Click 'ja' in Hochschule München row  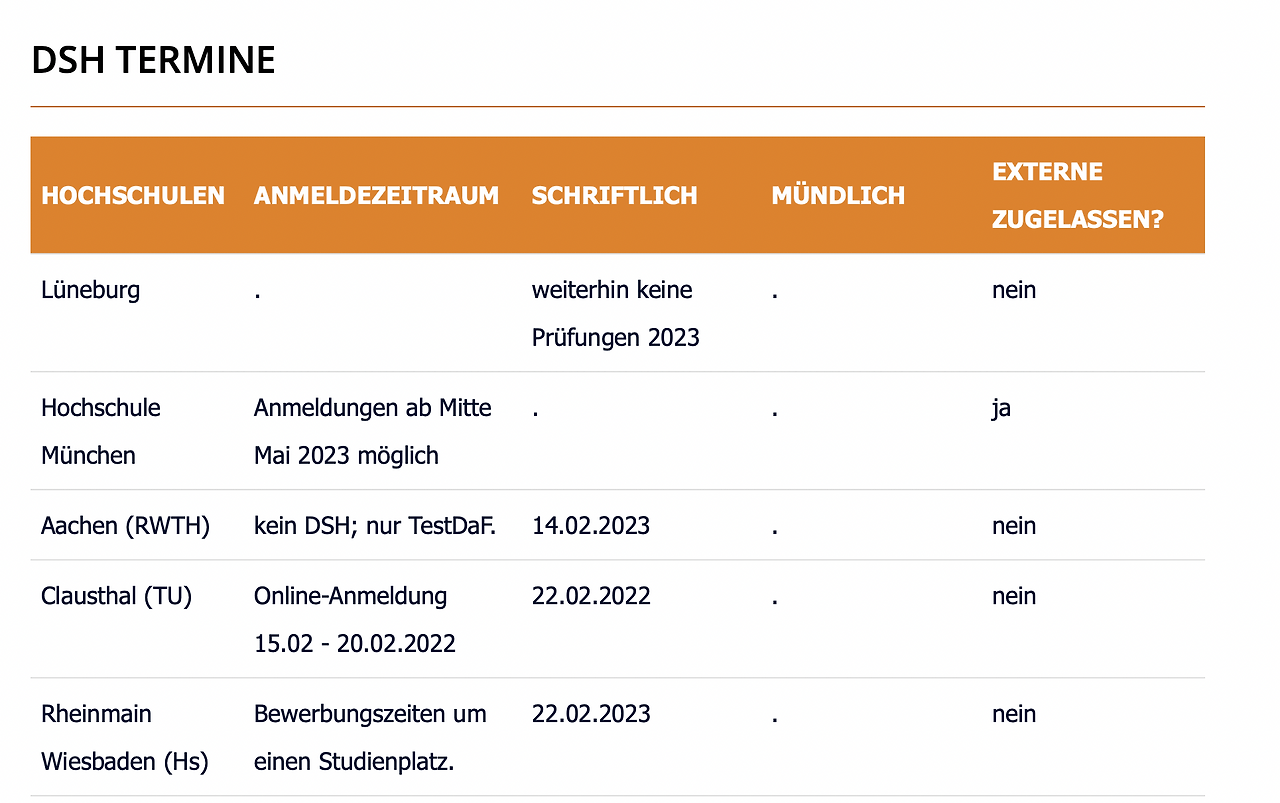1001,409
